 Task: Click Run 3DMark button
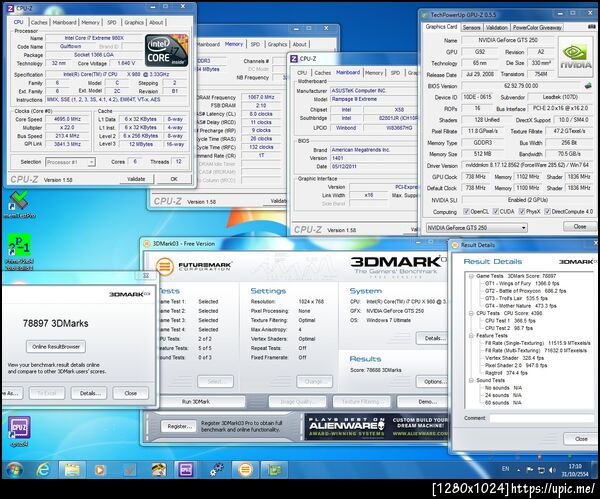click(196, 402)
